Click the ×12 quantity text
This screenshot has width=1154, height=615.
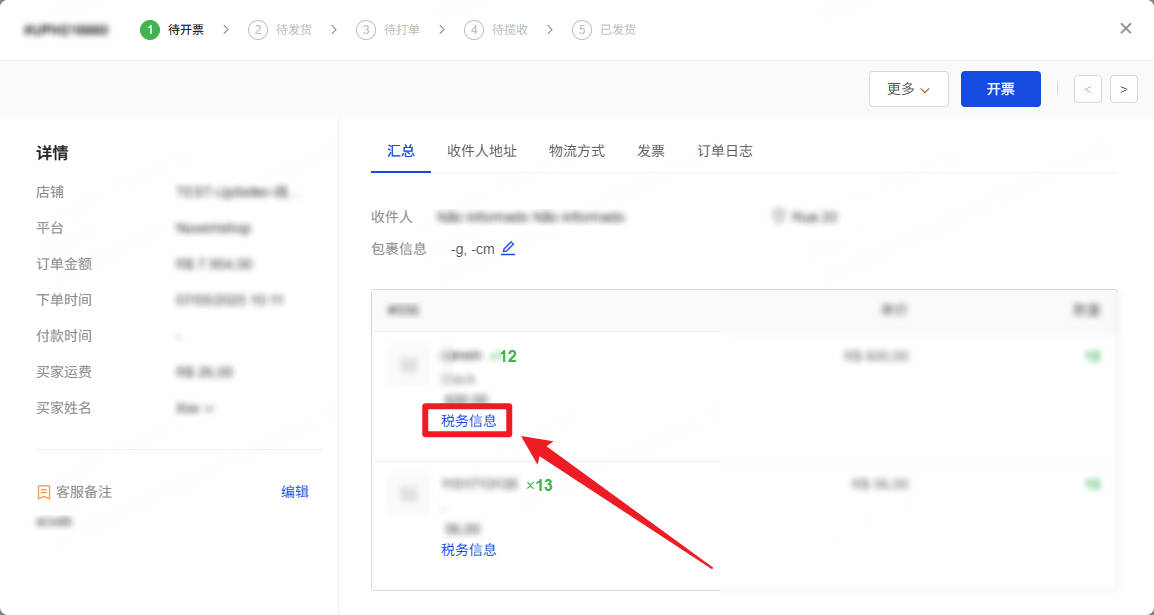[x=503, y=357]
